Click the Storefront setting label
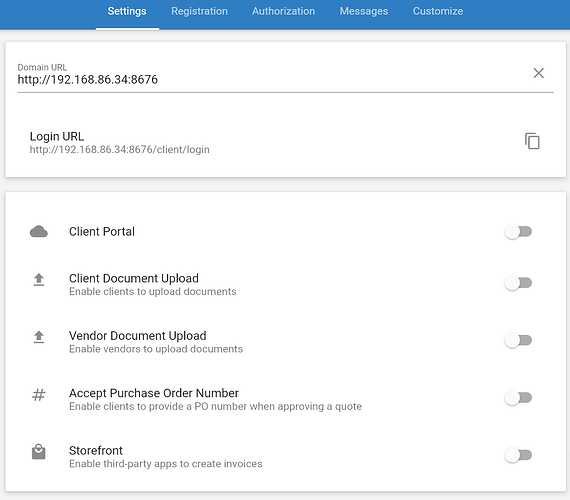The width and height of the screenshot is (570, 500). tap(96, 451)
